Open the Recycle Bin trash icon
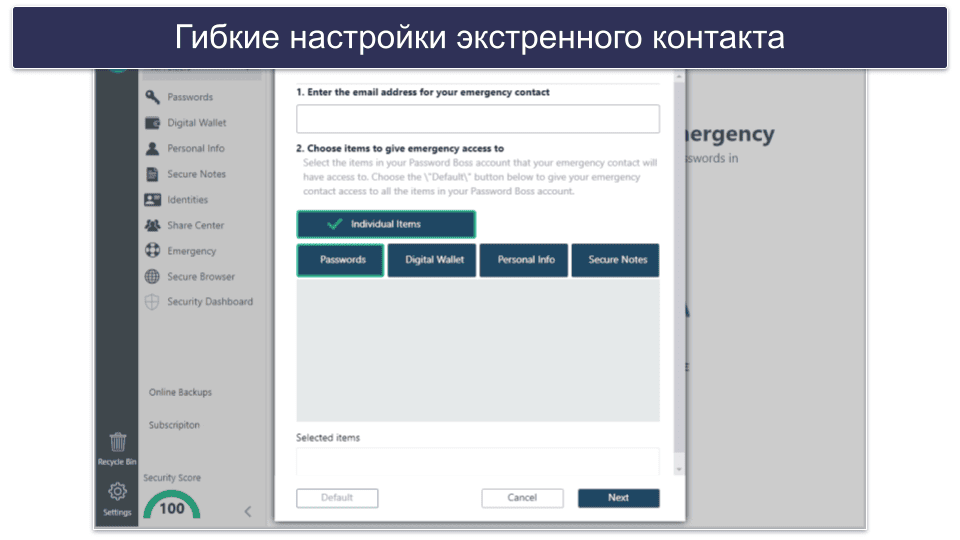The image size is (960, 540). 118,441
